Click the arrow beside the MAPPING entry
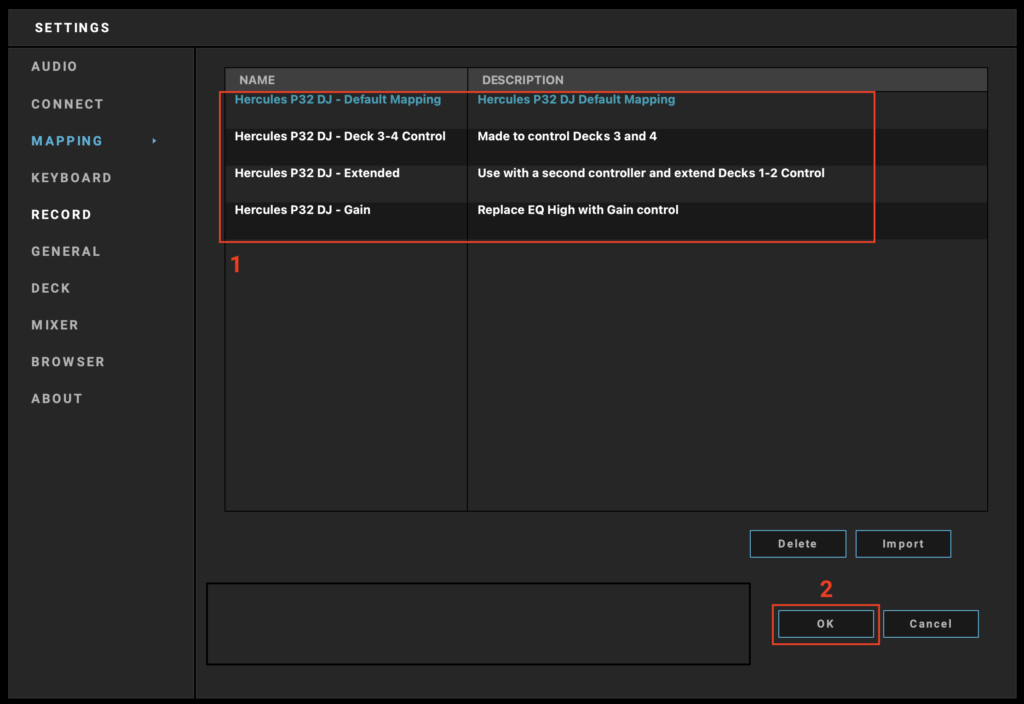Viewport: 1024px width, 704px height. click(154, 141)
